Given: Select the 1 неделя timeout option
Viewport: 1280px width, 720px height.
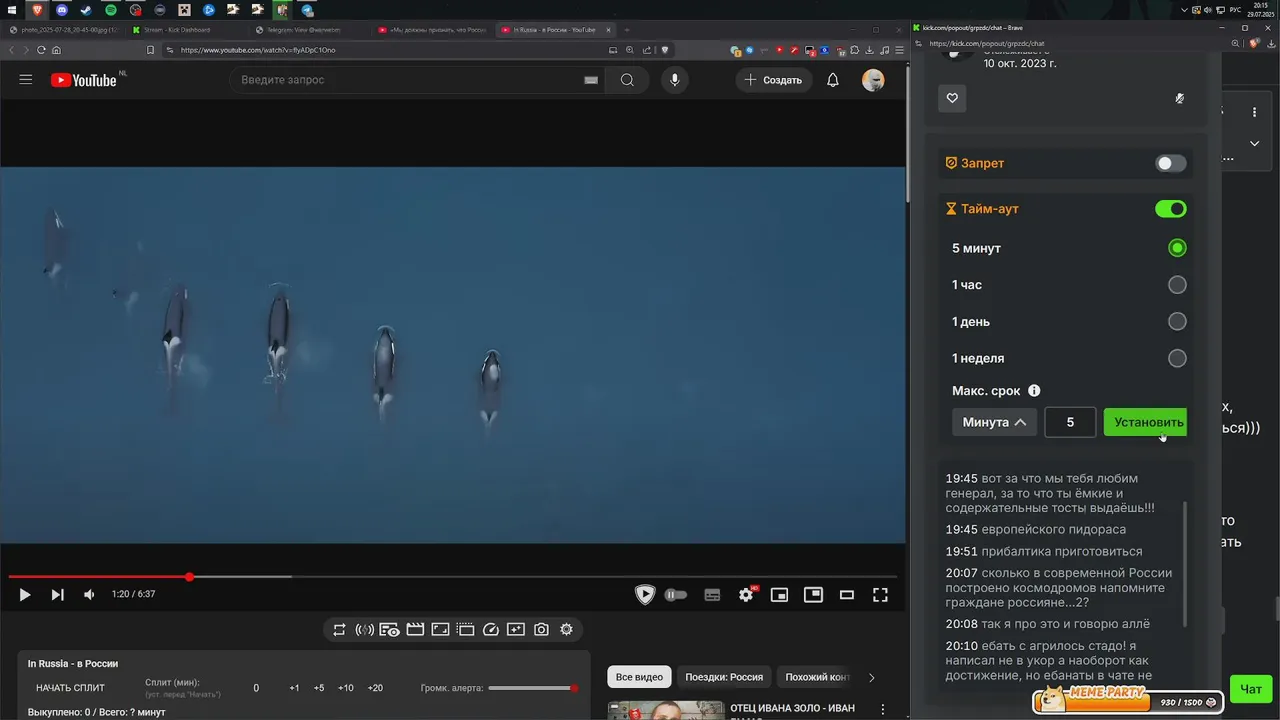Looking at the screenshot, I should pyautogui.click(x=1177, y=358).
